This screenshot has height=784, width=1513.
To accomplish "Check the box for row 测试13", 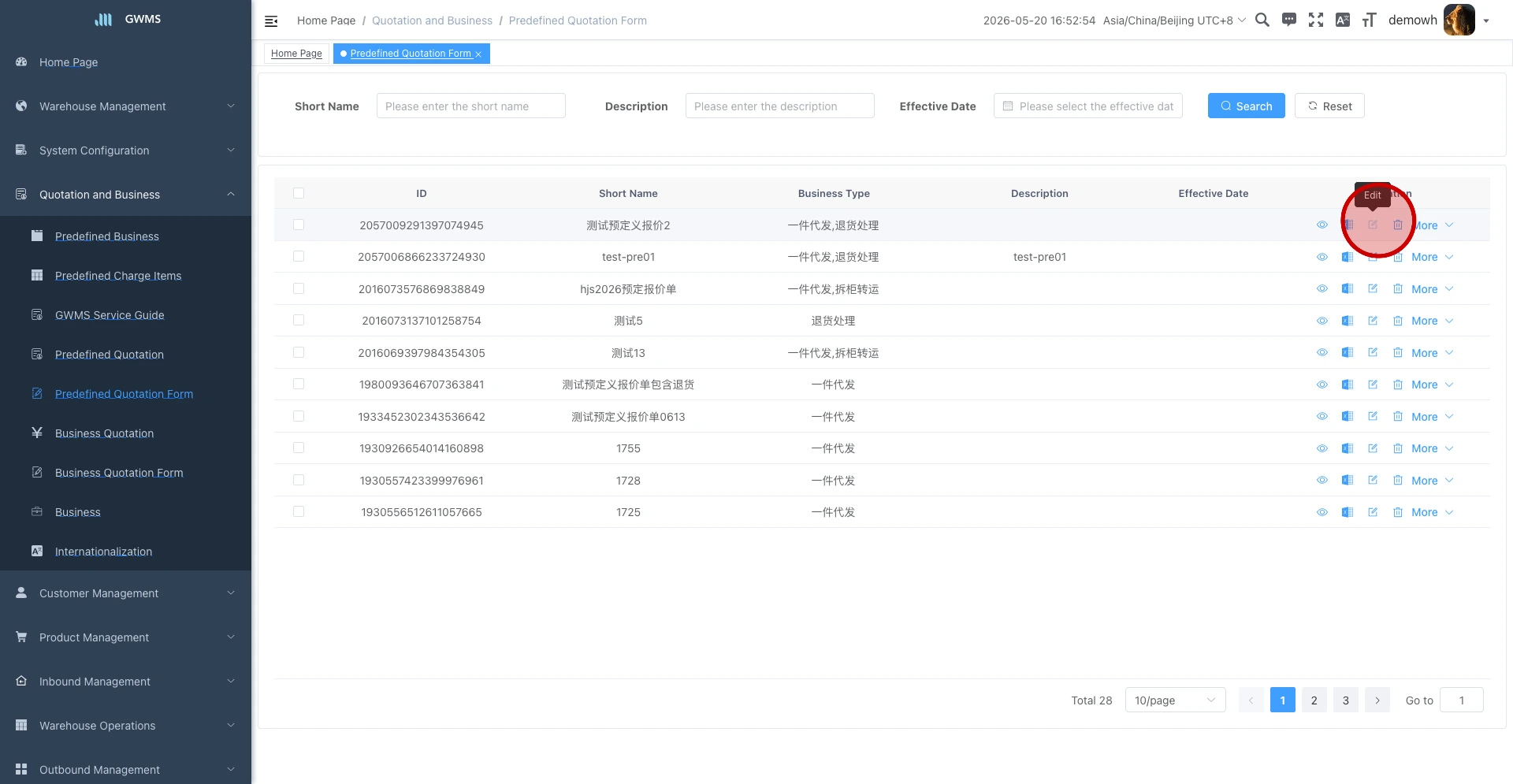I will tap(299, 352).
